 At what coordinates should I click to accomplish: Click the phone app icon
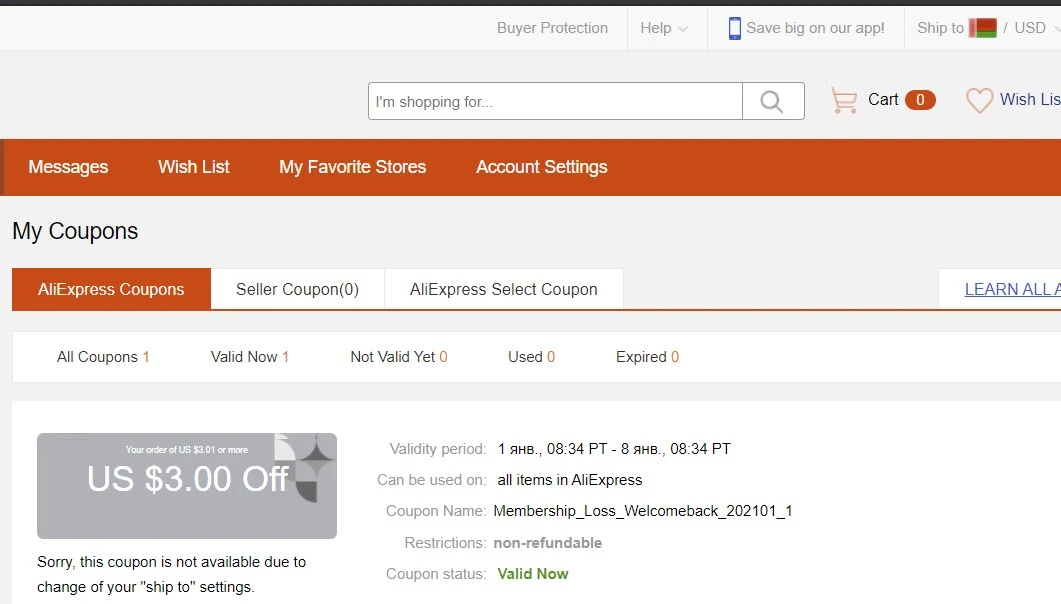coord(734,28)
